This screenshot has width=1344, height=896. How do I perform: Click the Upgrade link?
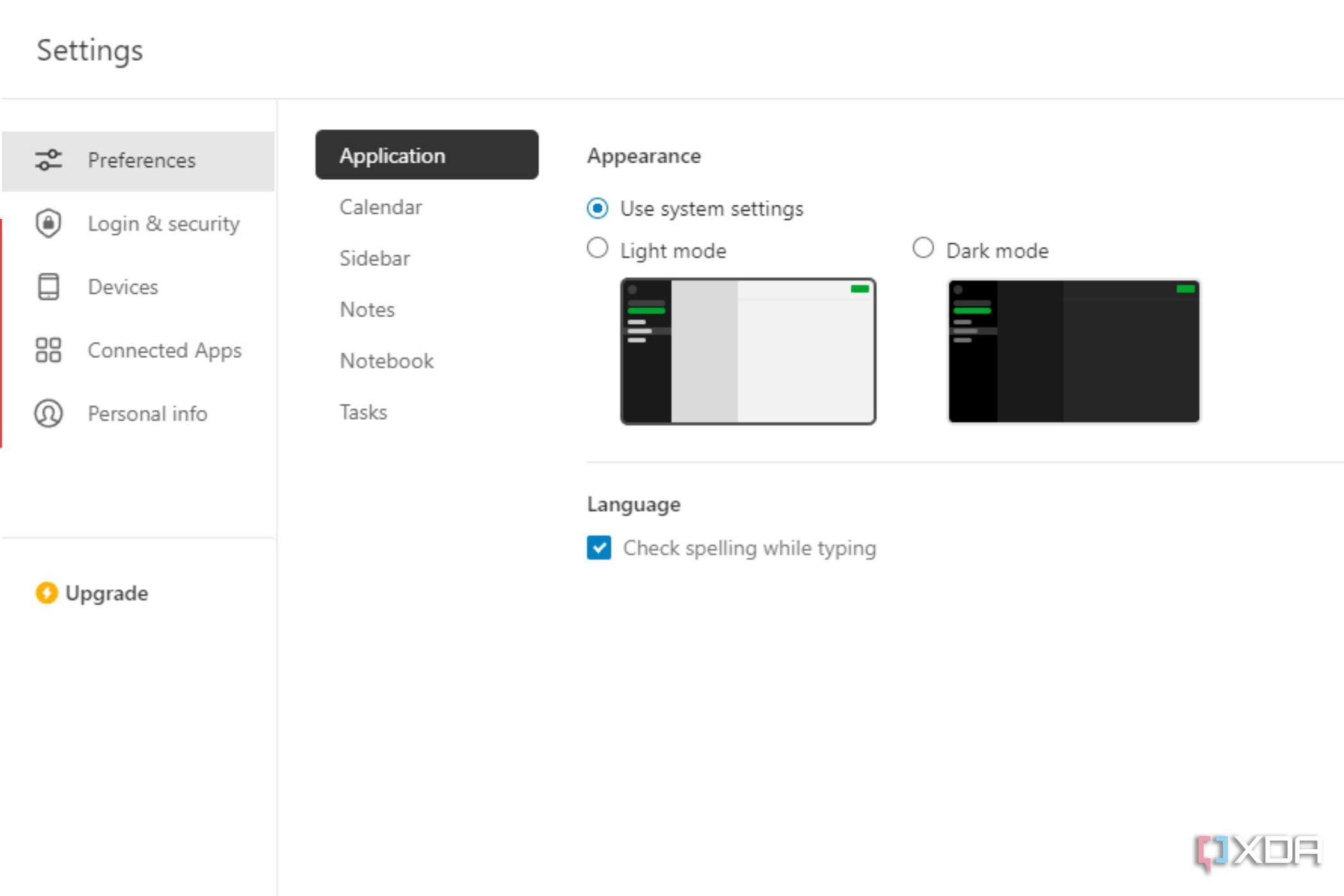[107, 593]
